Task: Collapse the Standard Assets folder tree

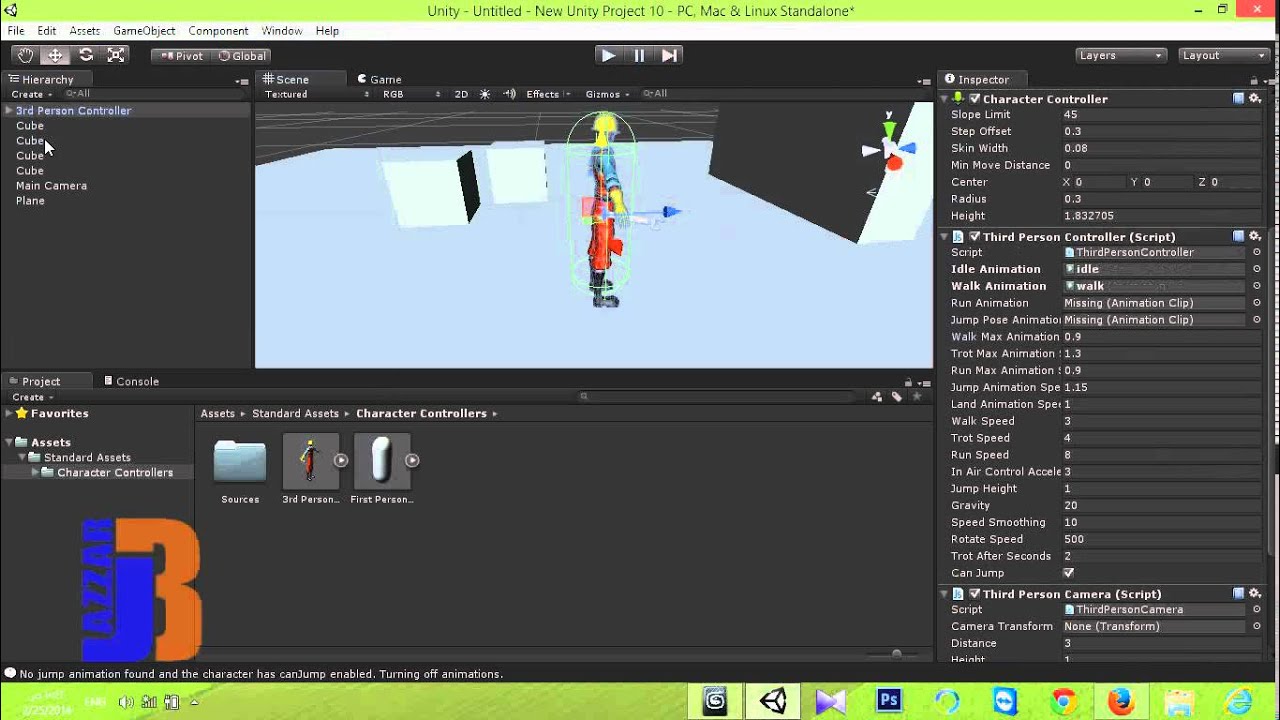Action: pos(22,458)
